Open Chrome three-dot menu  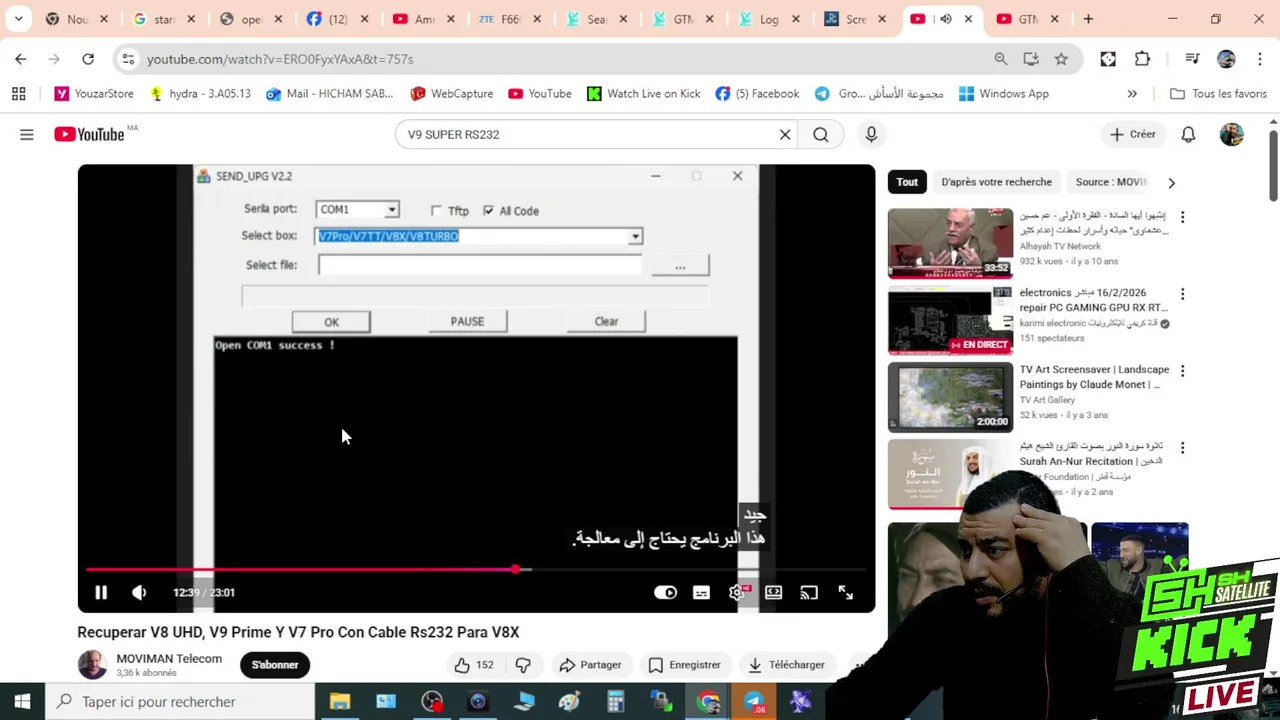pos(1259,59)
